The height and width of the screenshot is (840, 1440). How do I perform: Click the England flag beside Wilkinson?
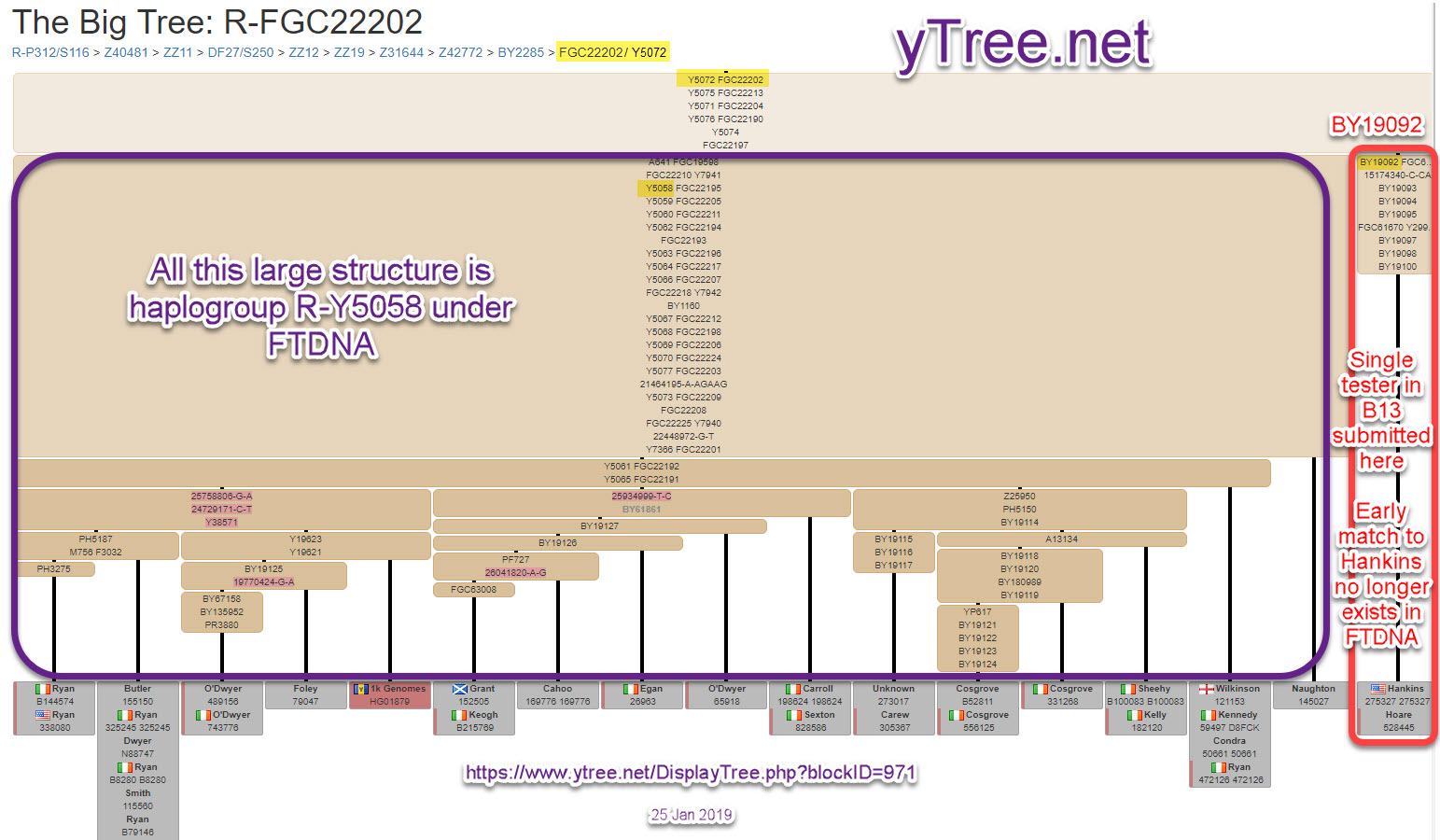[x=1206, y=689]
